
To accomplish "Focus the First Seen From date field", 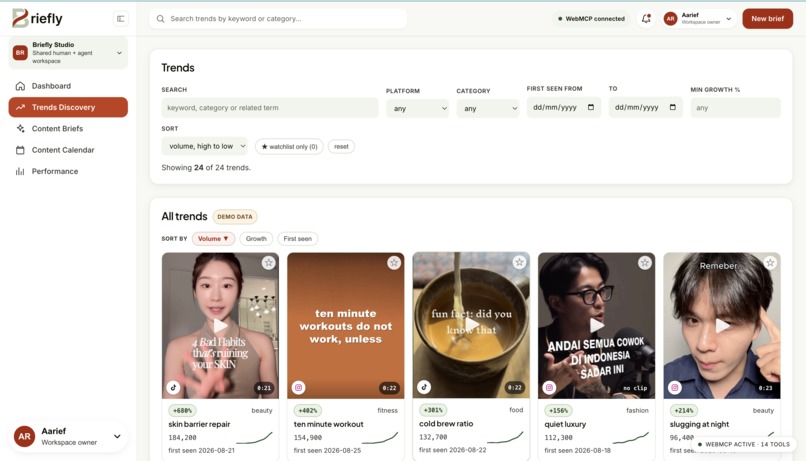I will pyautogui.click(x=563, y=107).
